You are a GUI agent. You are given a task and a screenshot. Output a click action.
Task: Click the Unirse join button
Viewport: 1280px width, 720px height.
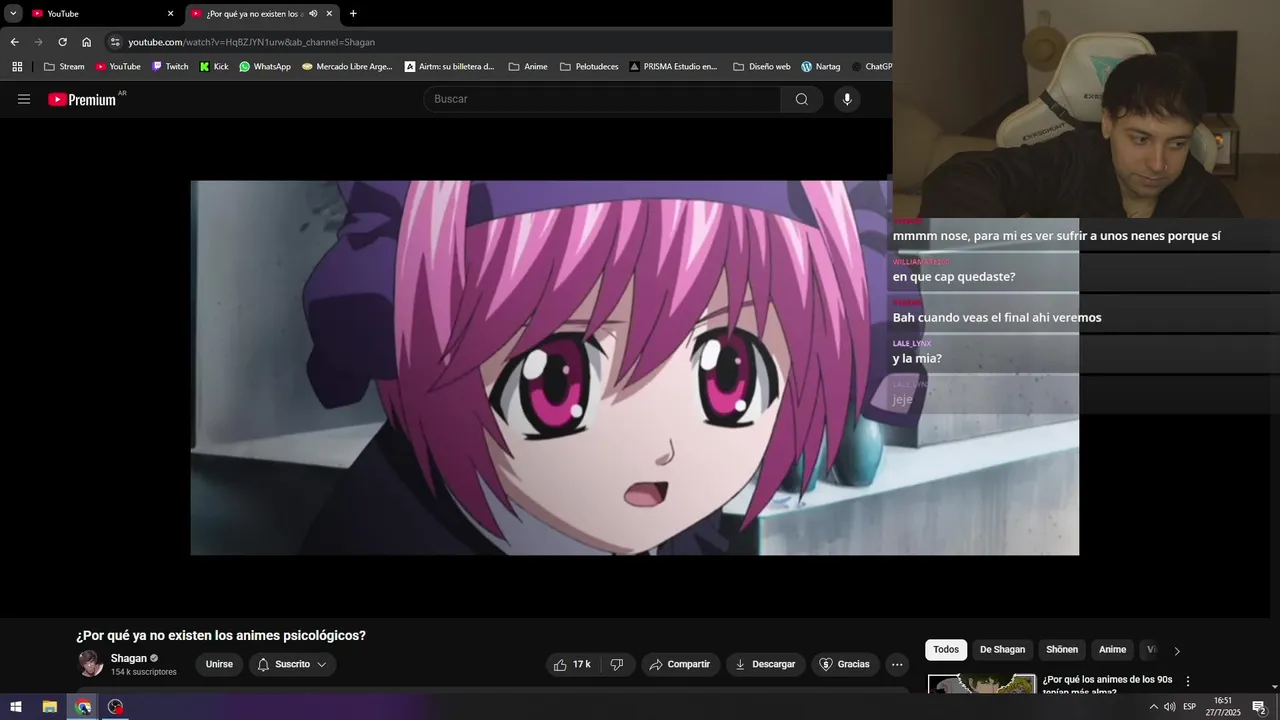click(x=219, y=664)
